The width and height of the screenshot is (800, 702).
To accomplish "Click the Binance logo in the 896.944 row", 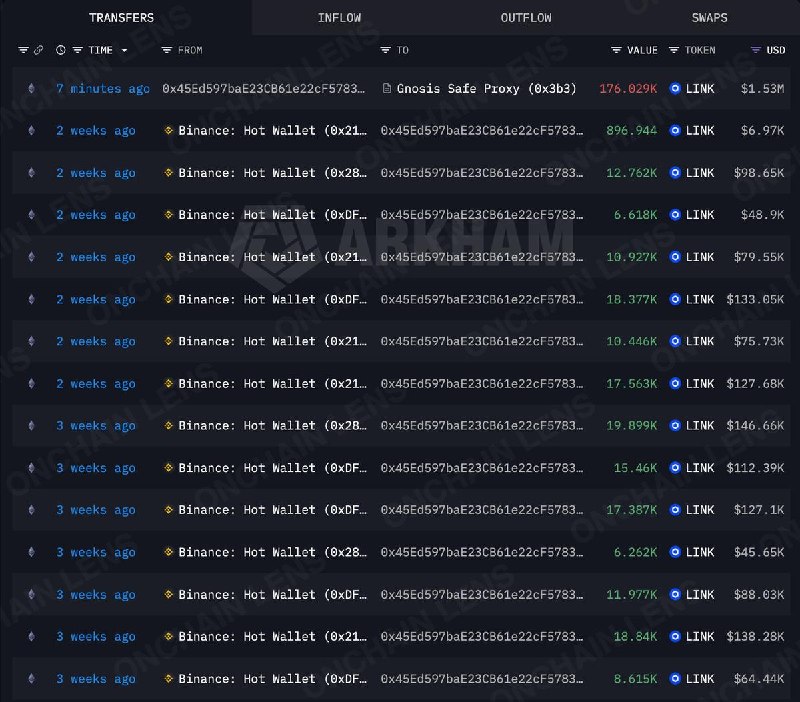I will coord(168,131).
